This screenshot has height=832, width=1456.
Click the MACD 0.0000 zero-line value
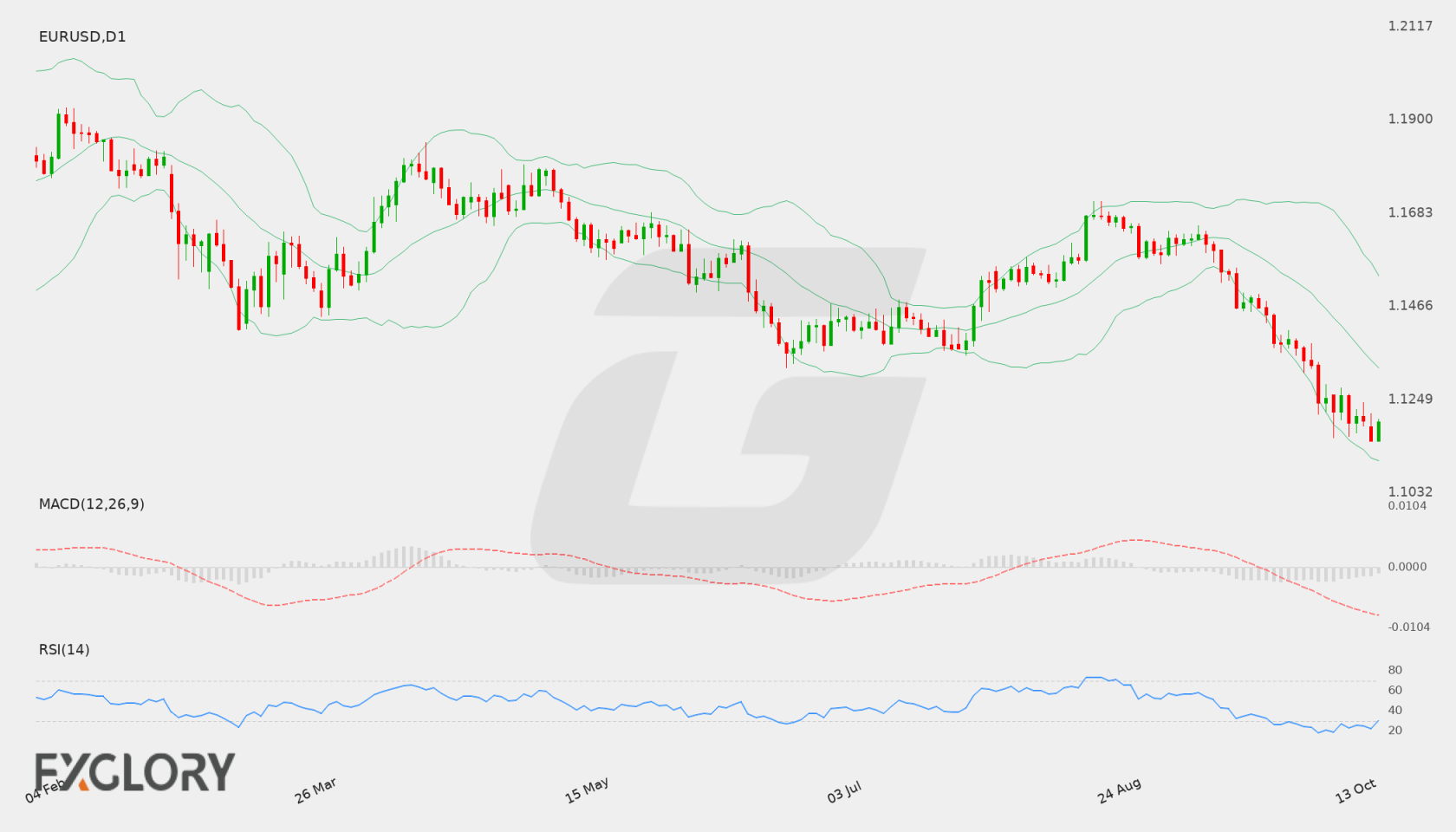pos(1407,566)
